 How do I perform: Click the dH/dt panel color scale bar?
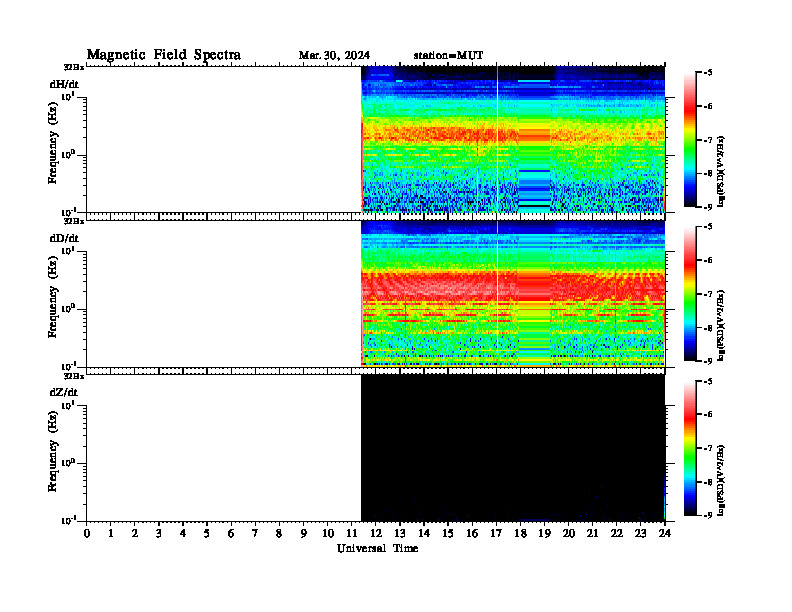click(x=690, y=140)
